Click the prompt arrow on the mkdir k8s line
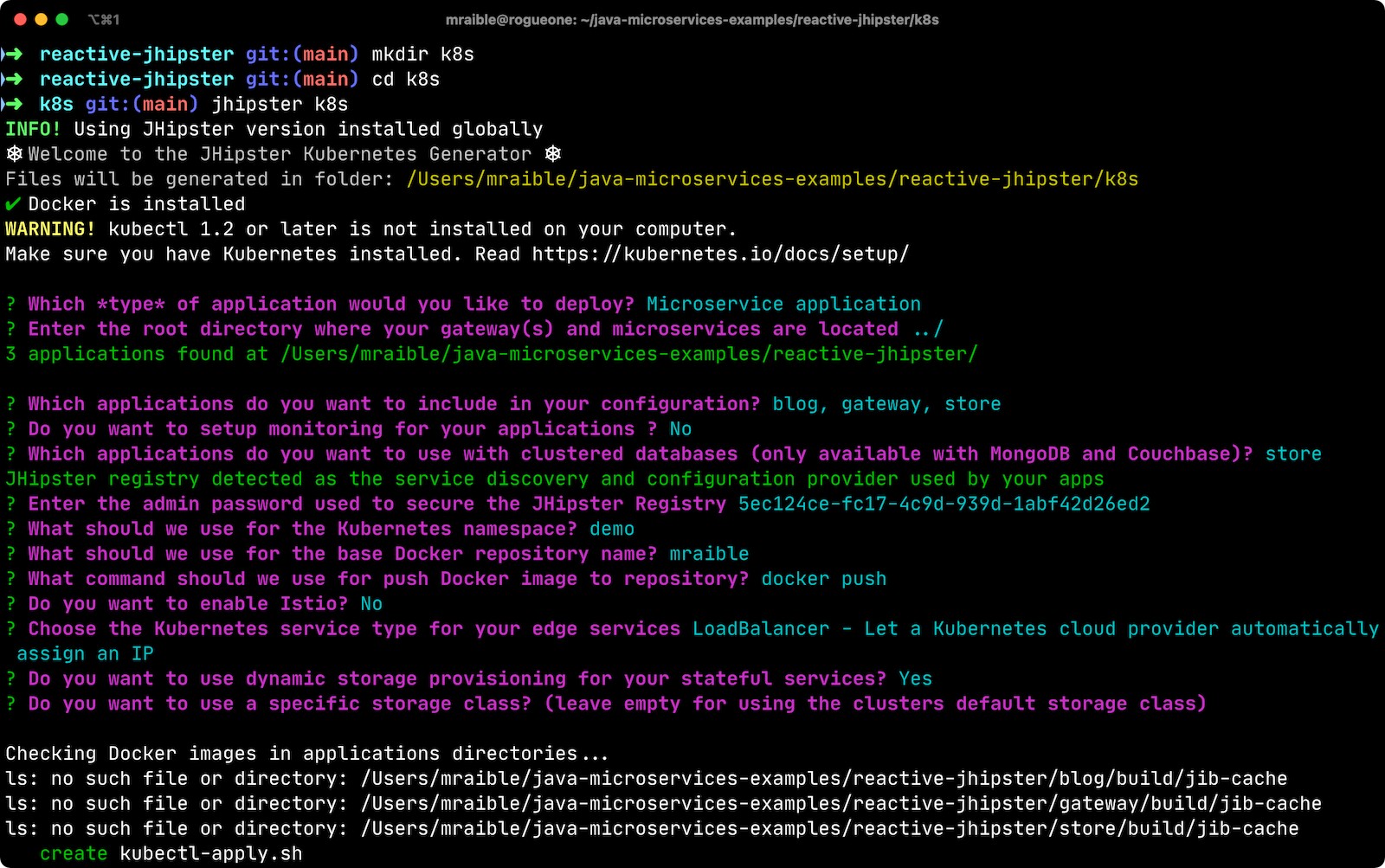Viewport: 1385px width, 868px height. (13, 55)
